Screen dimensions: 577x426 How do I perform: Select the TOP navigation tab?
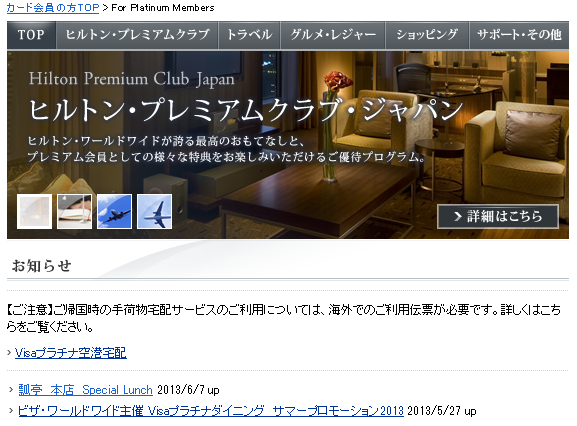click(31, 35)
